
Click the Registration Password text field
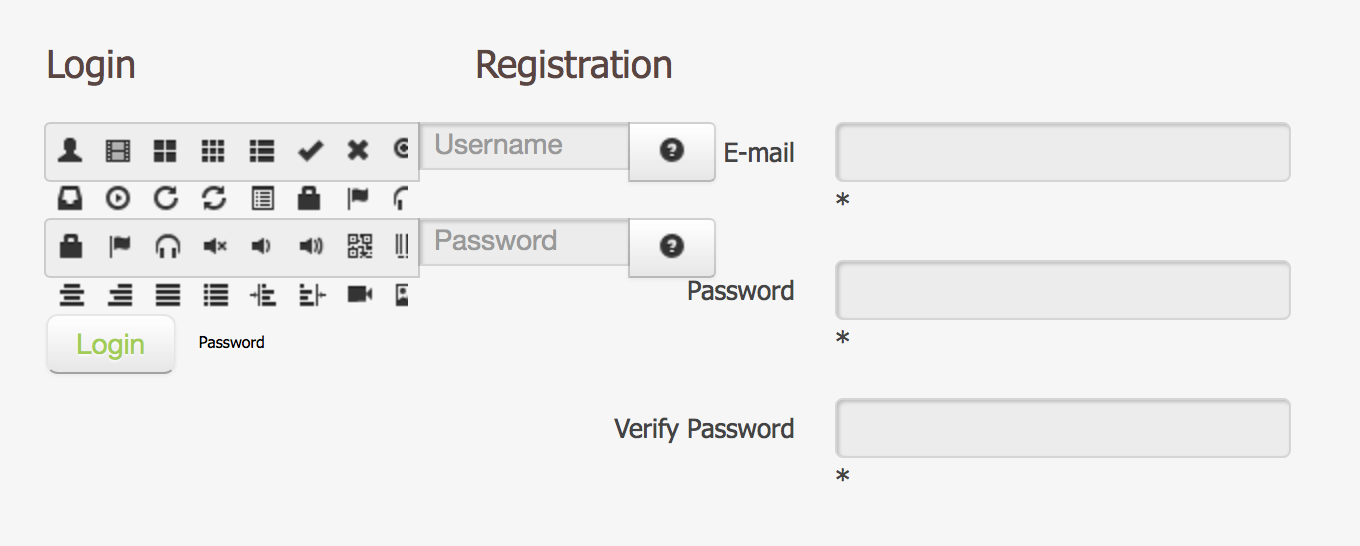1062,290
